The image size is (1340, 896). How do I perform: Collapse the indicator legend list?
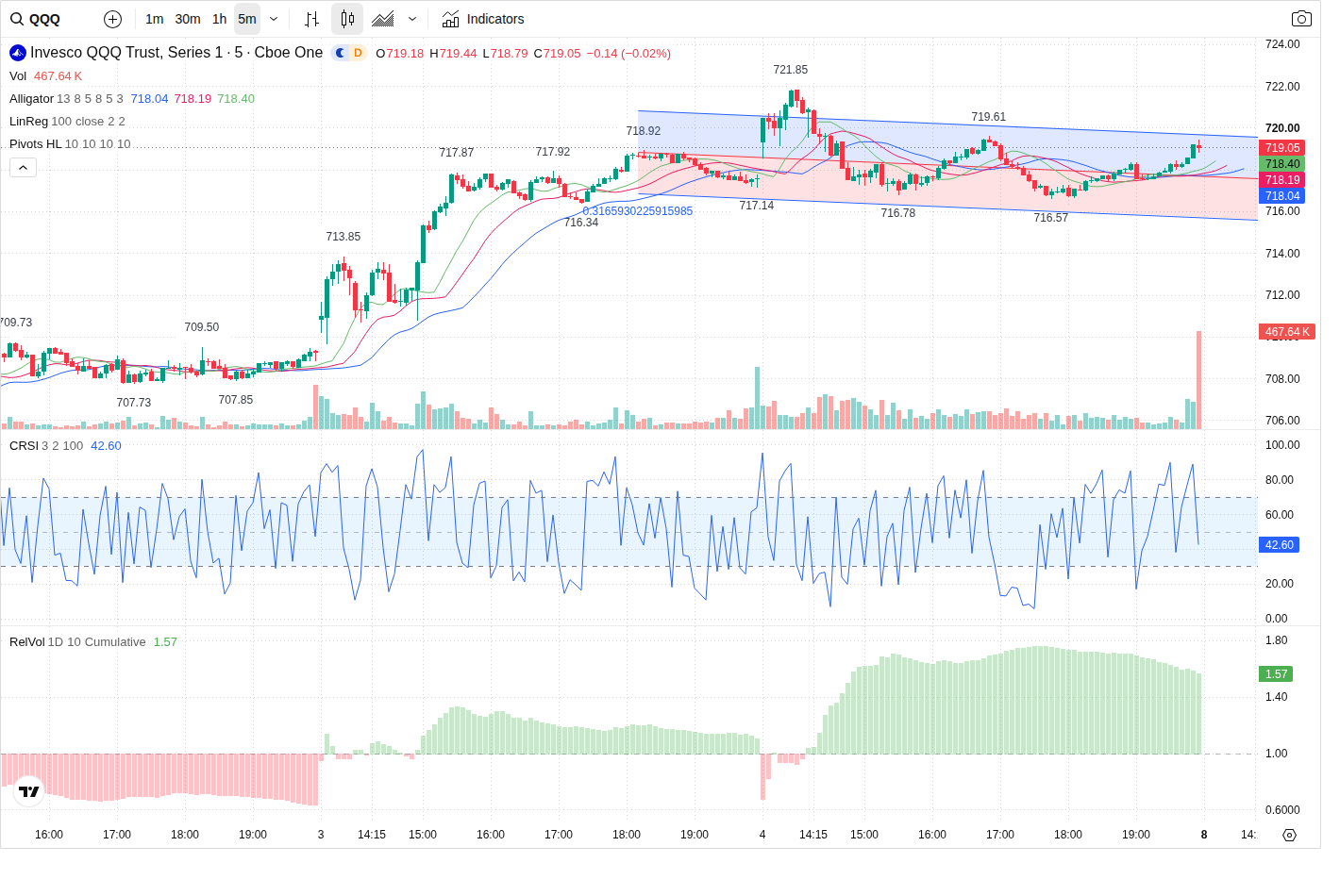coord(24,168)
